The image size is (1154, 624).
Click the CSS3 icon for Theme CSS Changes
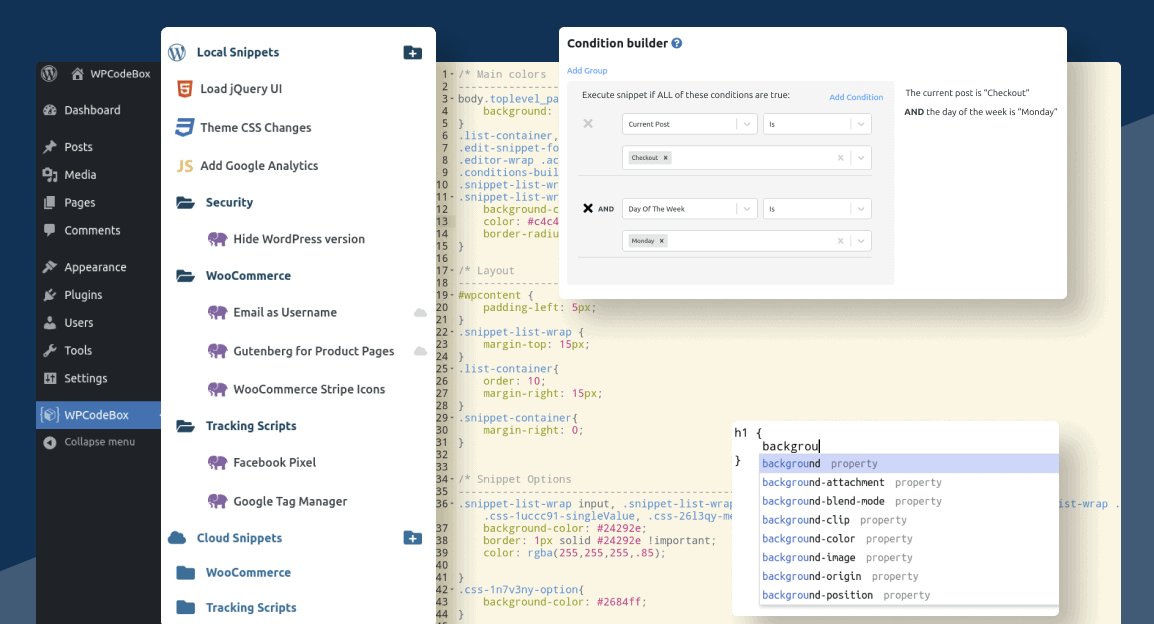pos(185,127)
